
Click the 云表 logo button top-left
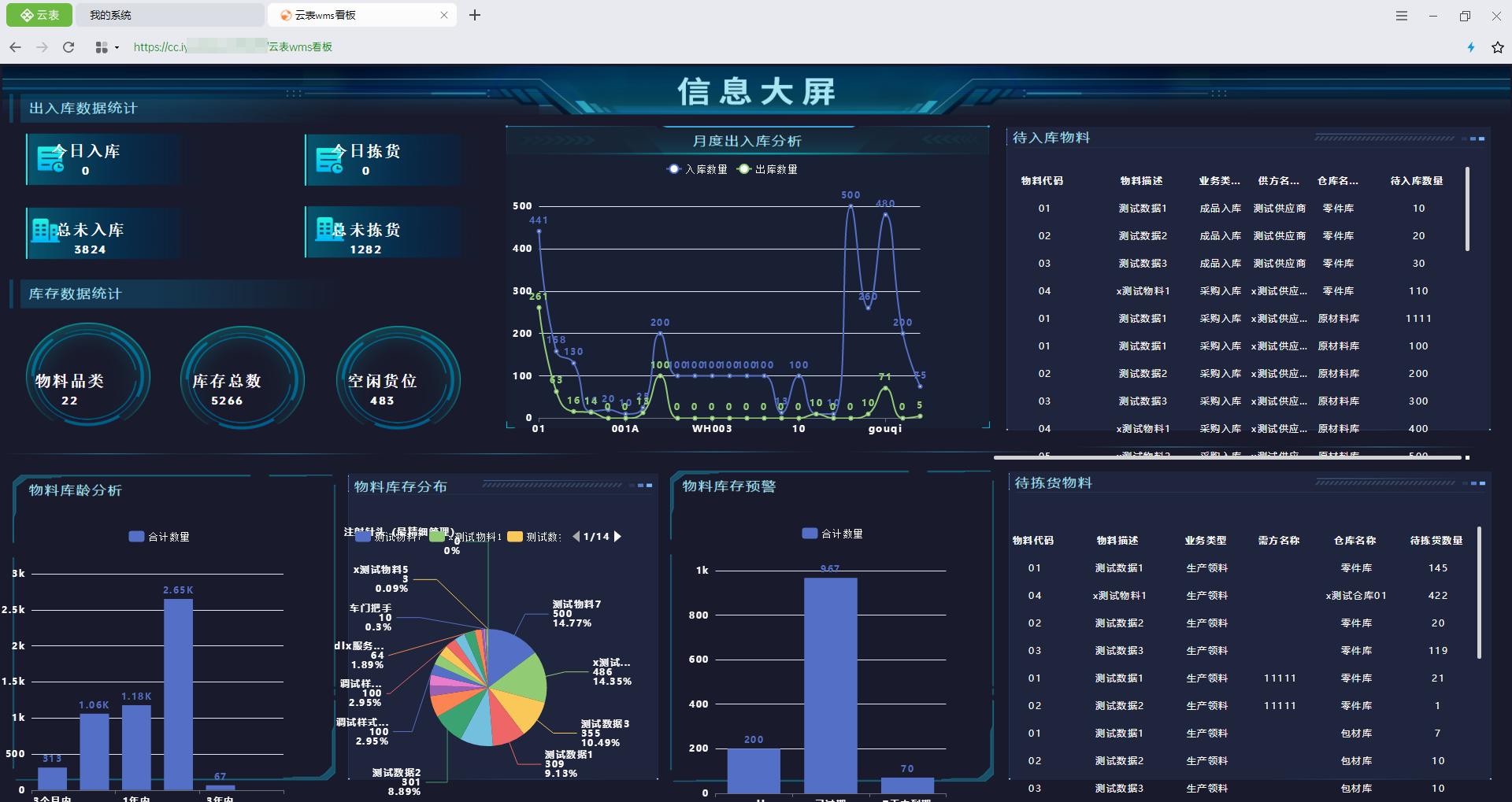tap(39, 14)
